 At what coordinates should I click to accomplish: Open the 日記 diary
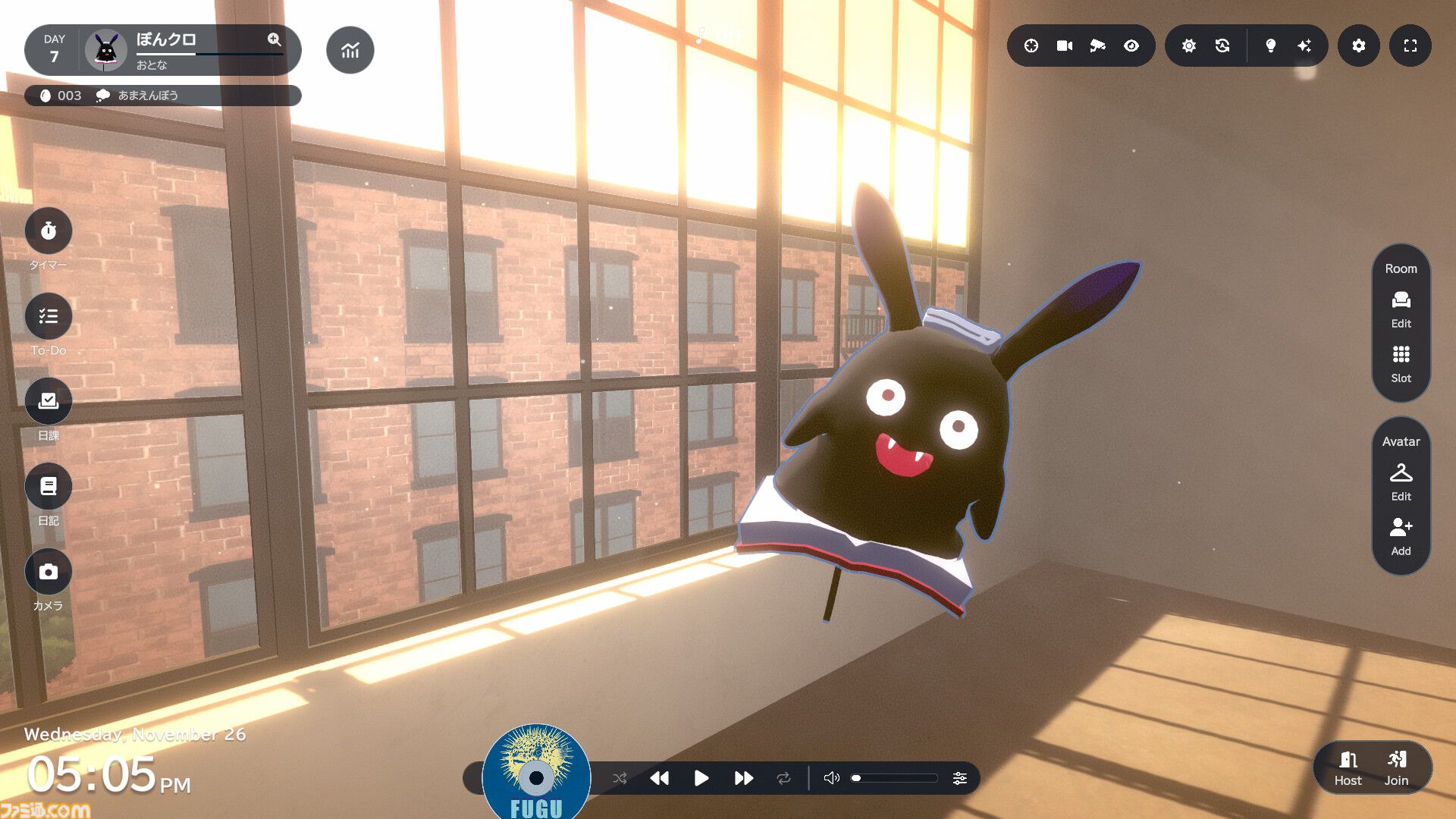pyautogui.click(x=49, y=486)
